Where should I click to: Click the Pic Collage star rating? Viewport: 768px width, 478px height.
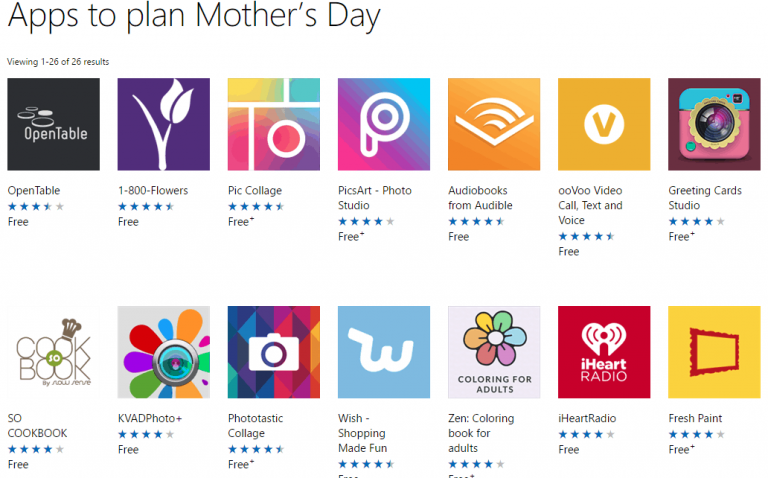(256, 207)
